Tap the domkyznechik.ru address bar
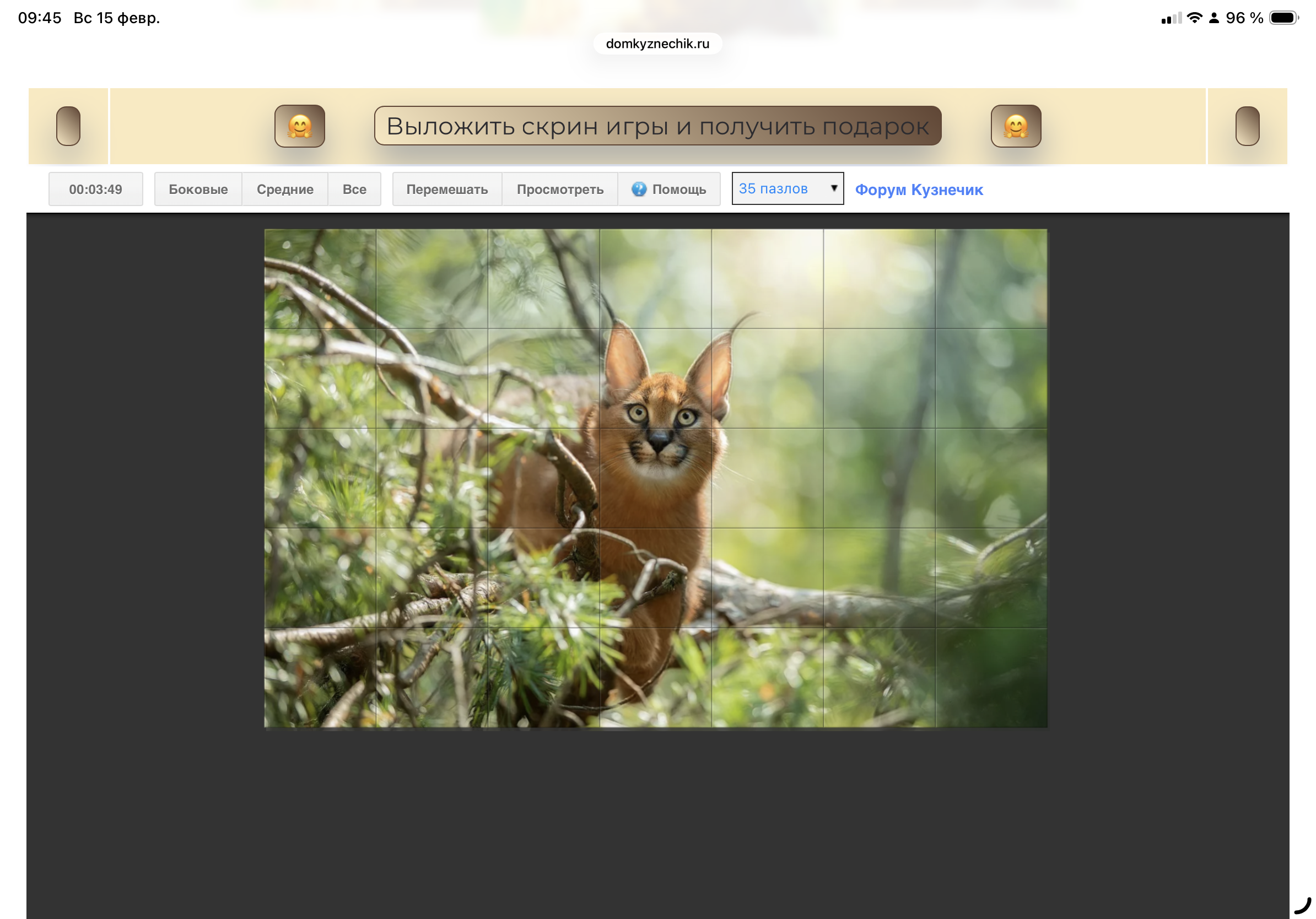 click(657, 44)
